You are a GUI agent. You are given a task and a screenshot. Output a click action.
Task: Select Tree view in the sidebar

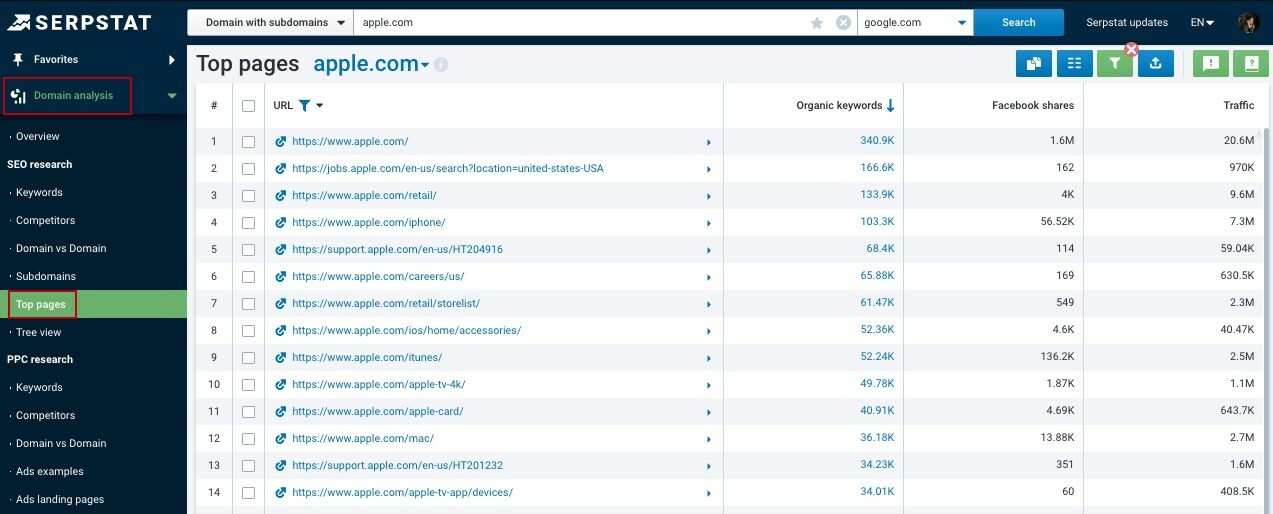tap(38, 332)
